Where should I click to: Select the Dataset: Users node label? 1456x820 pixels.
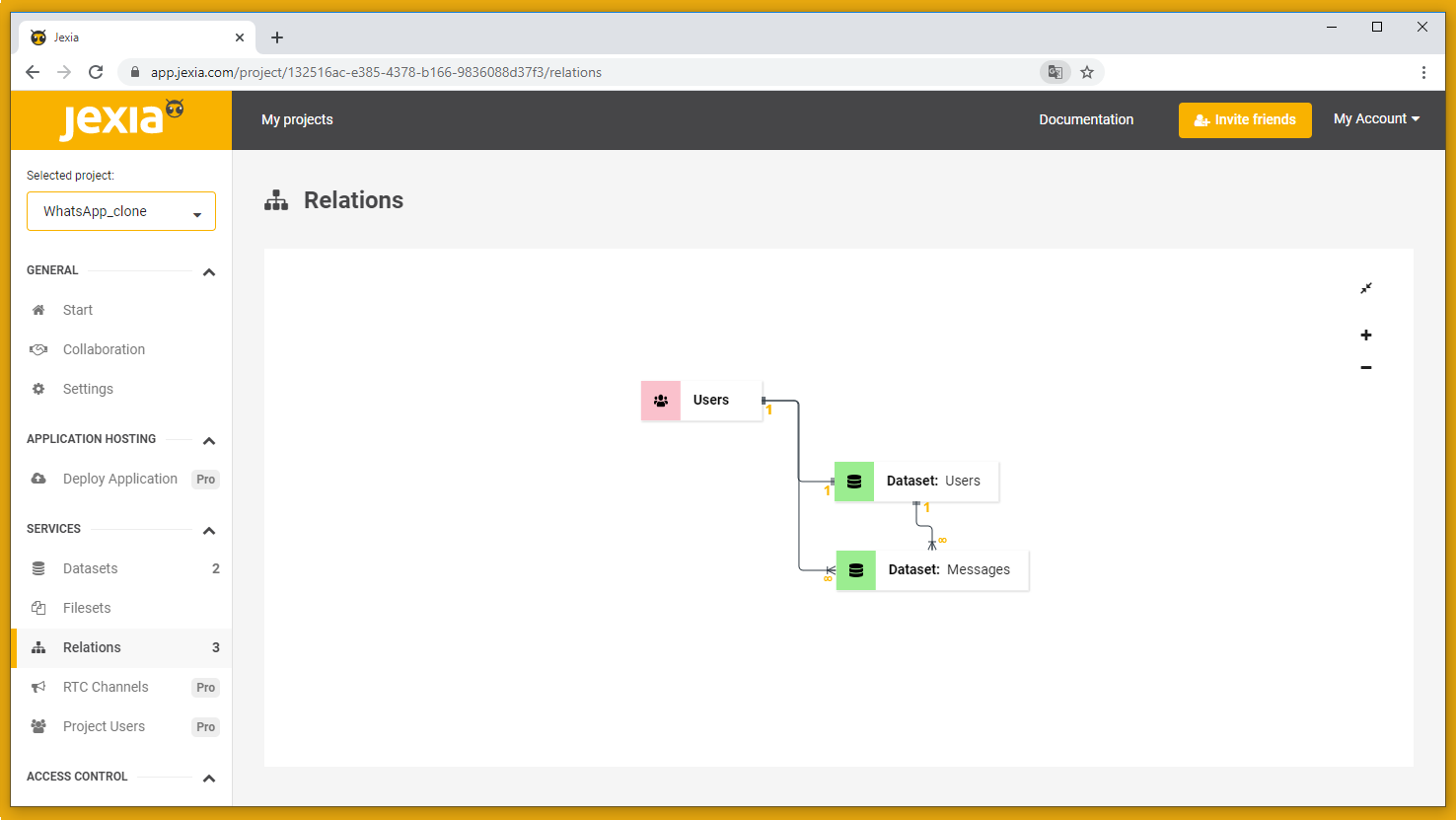(933, 481)
